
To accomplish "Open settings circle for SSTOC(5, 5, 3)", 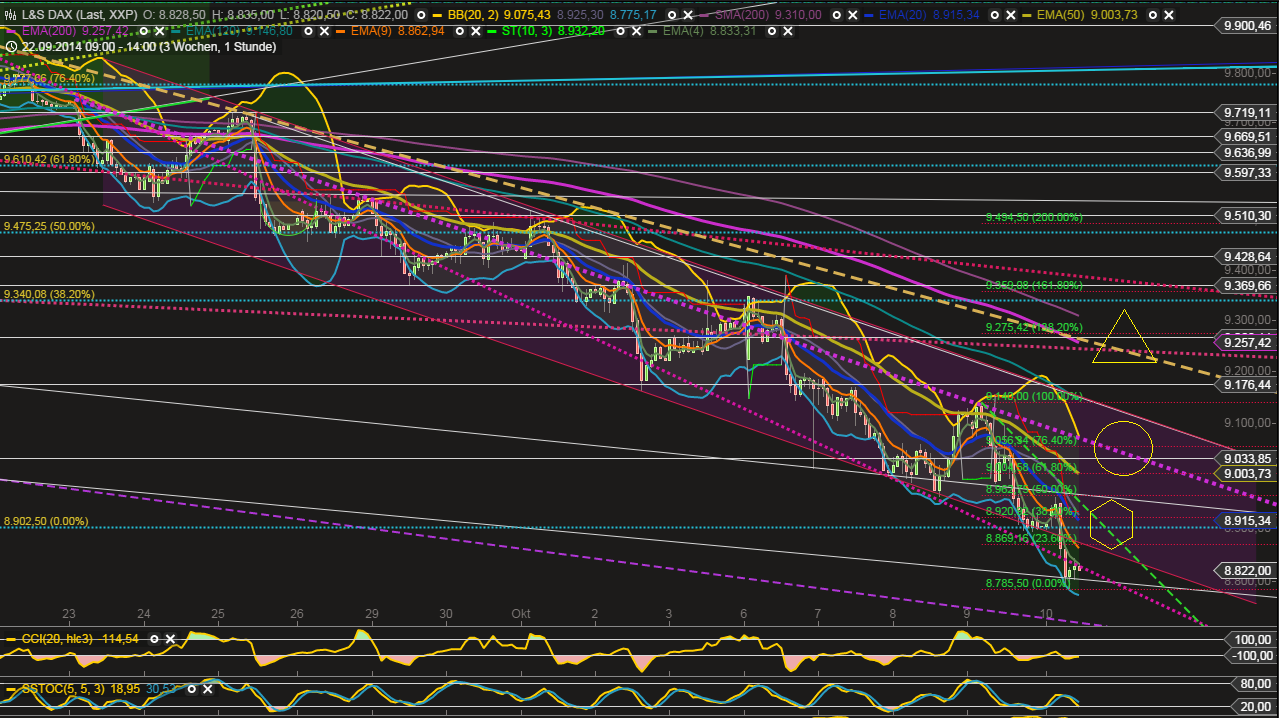I will (x=191, y=689).
